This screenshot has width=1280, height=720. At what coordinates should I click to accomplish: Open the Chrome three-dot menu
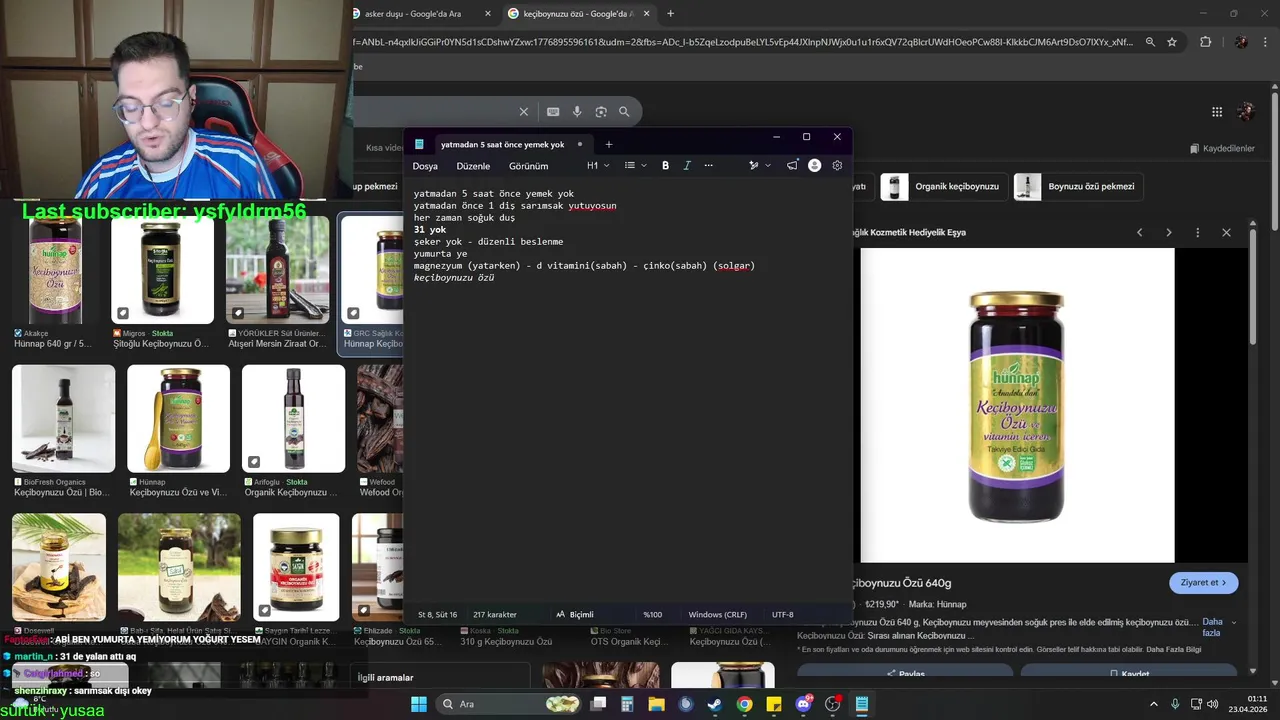[1267, 42]
